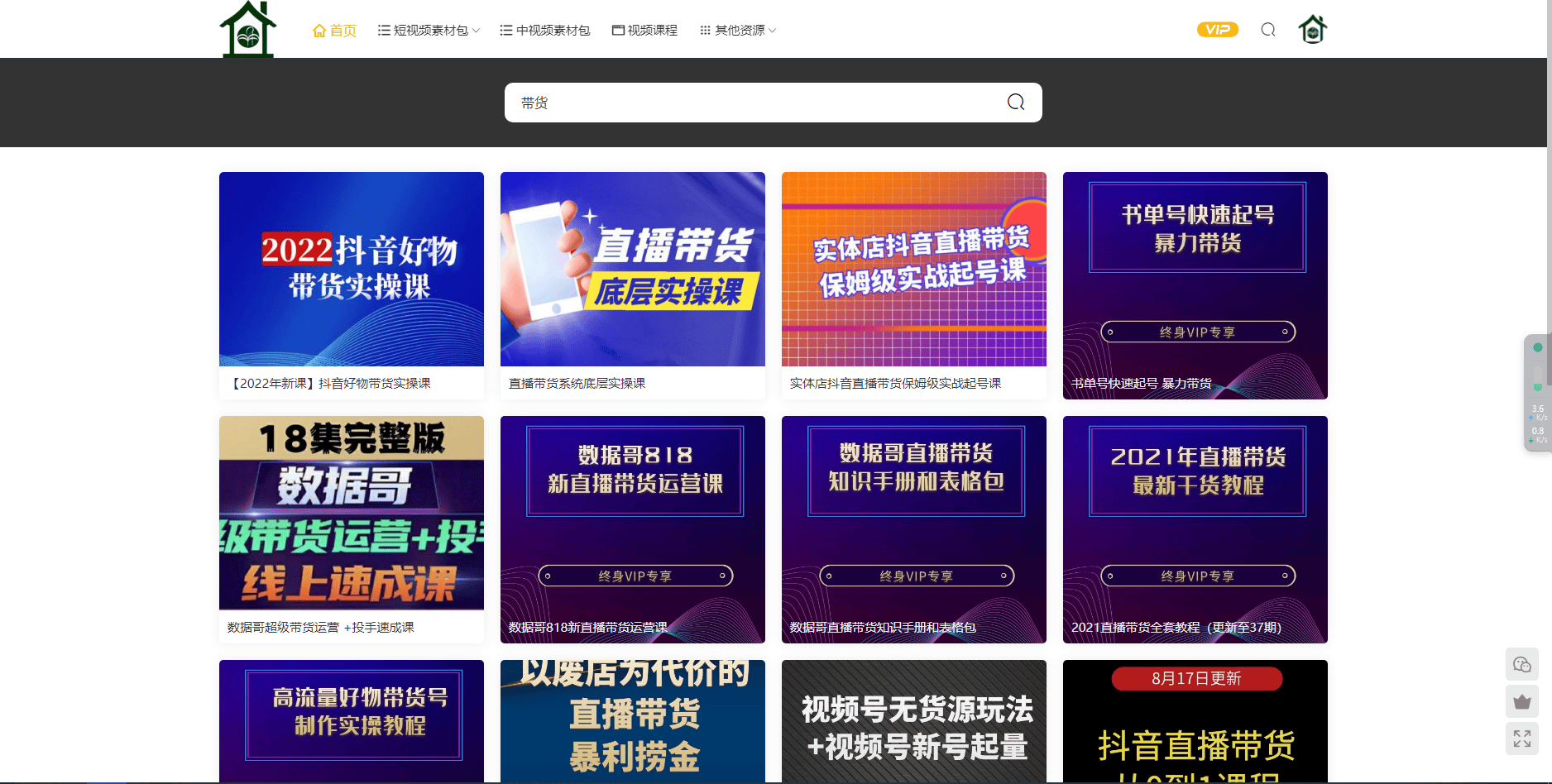Image resolution: width=1552 pixels, height=784 pixels.
Task: Click the WeChat contact floating icon
Action: pos(1522,664)
